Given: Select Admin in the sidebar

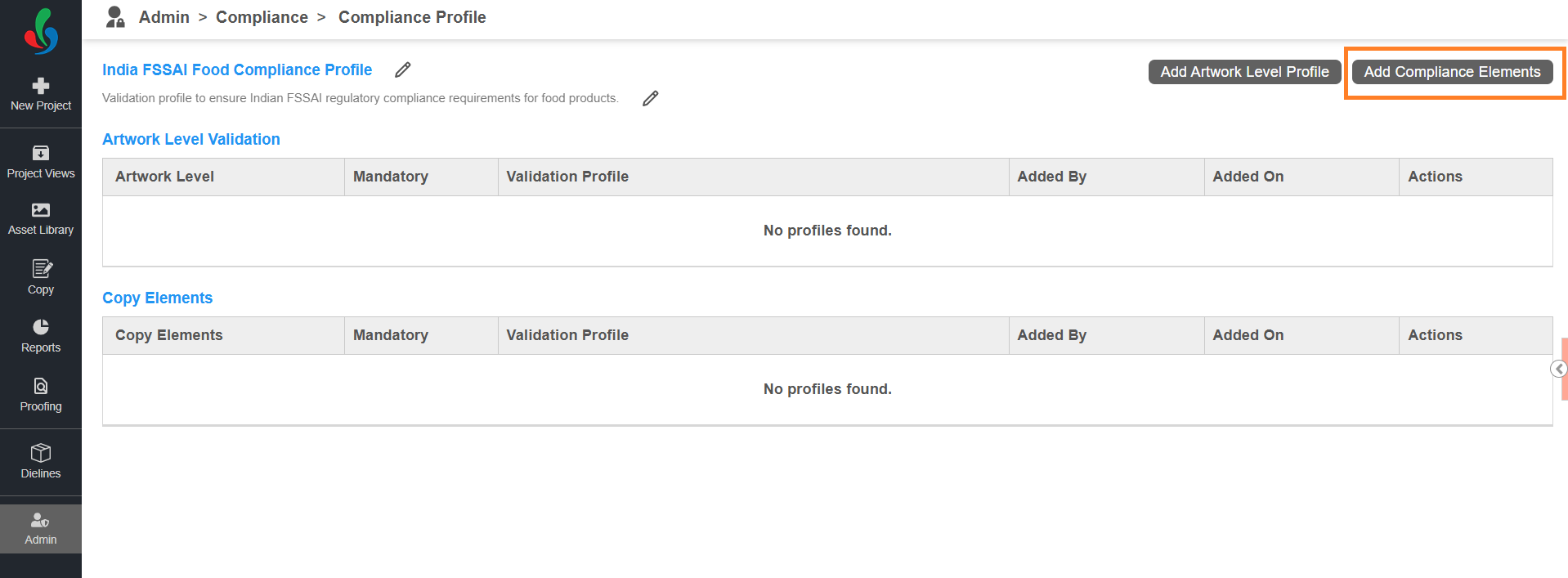Looking at the screenshot, I should [41, 528].
